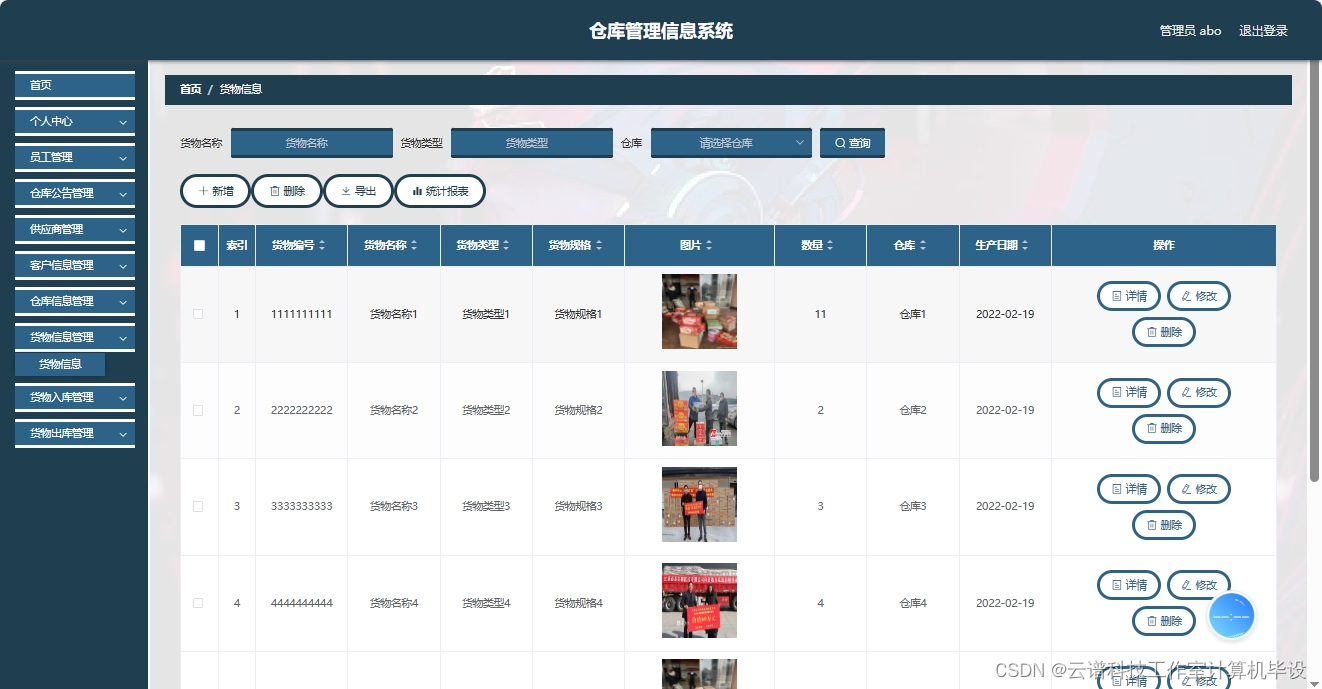Open 详情 details for 货物名称1
1322x689 pixels.
(1128, 296)
